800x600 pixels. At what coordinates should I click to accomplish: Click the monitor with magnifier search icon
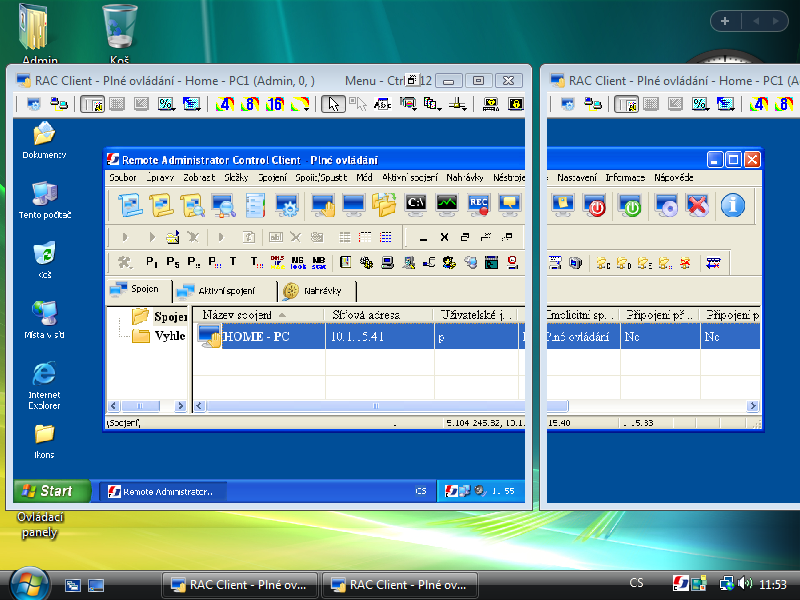[223, 206]
